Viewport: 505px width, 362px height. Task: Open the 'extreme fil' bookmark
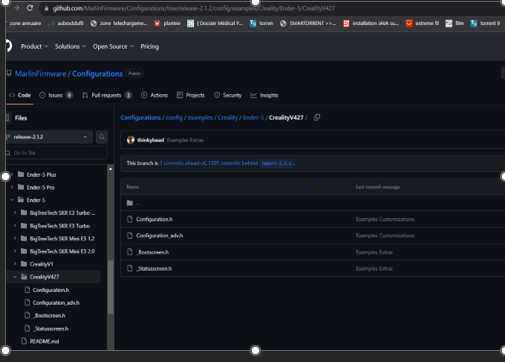pos(422,23)
